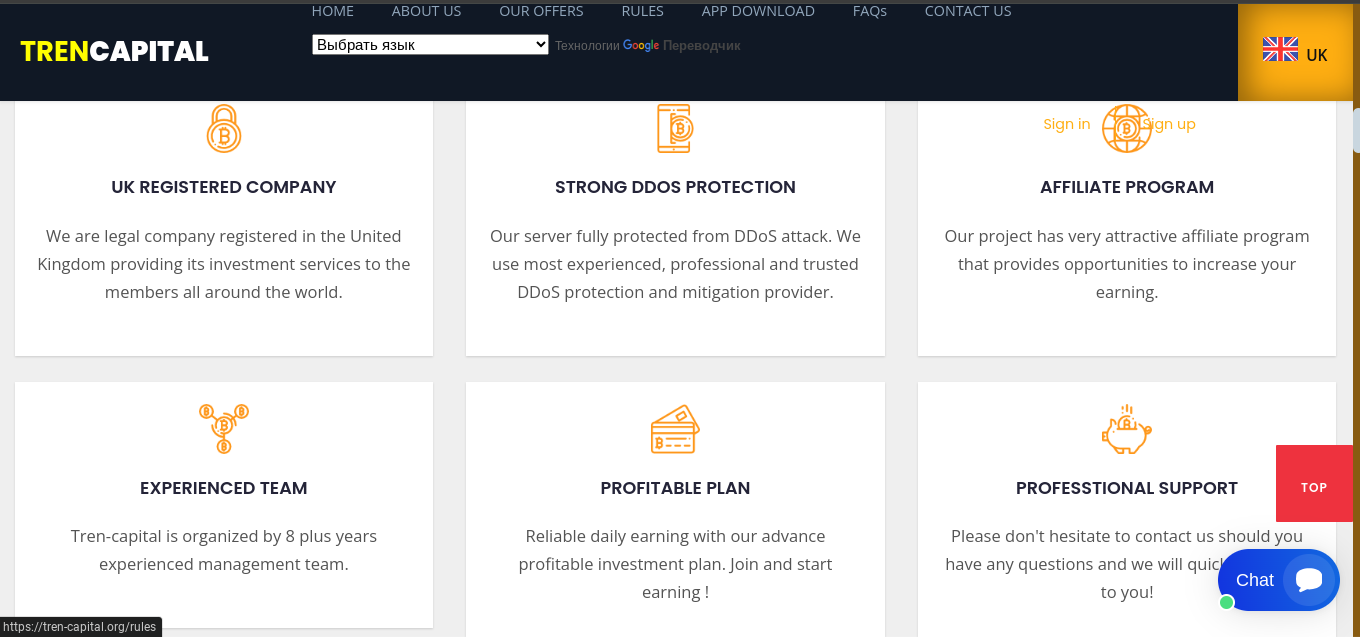The width and height of the screenshot is (1360, 637).
Task: Navigate to RULES page
Action: (642, 11)
